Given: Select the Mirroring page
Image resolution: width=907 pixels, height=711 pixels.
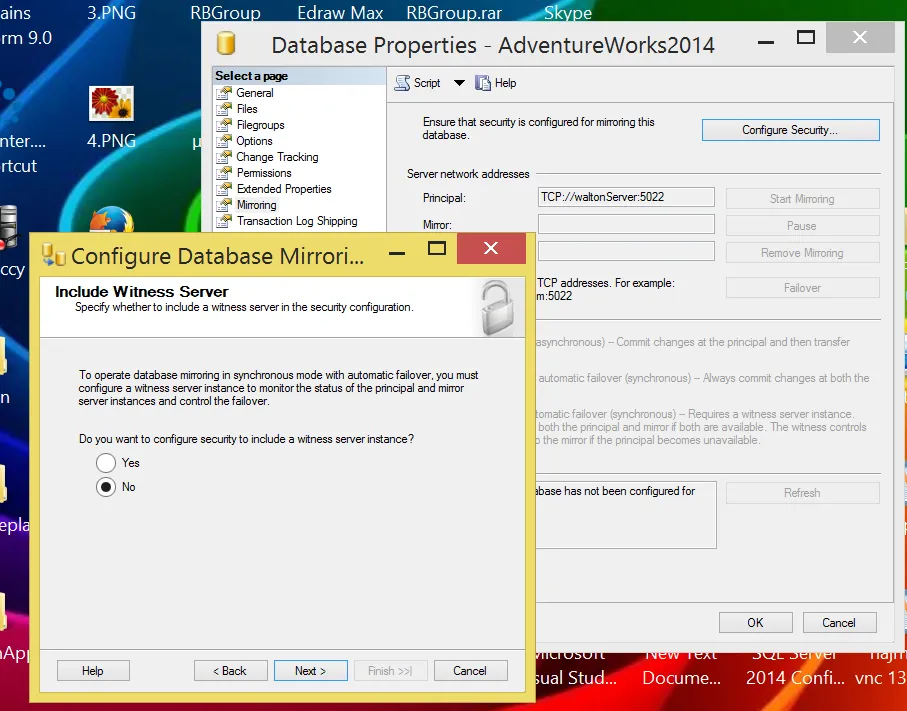Looking at the screenshot, I should [256, 205].
